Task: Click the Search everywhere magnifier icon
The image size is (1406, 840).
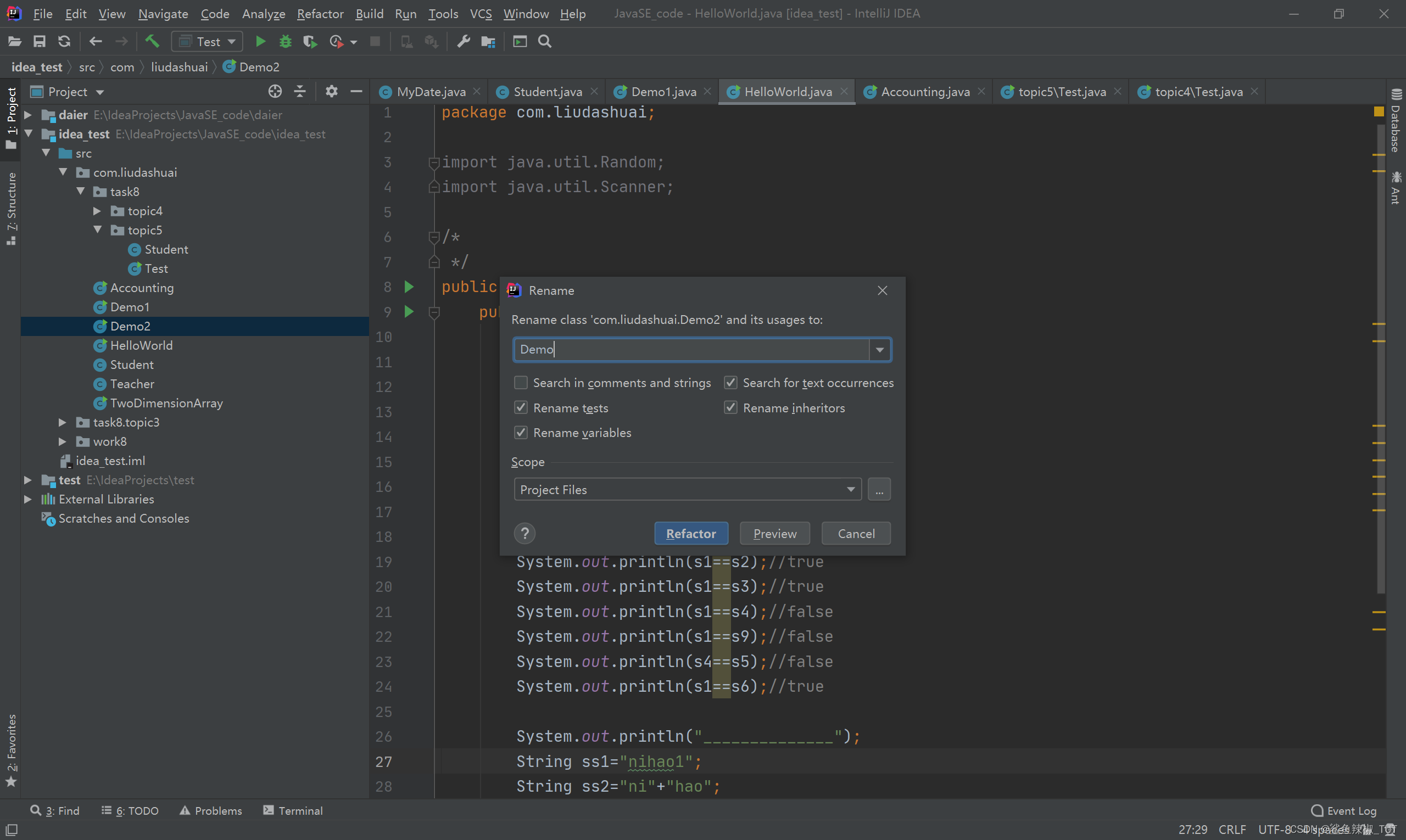Action: click(545, 41)
